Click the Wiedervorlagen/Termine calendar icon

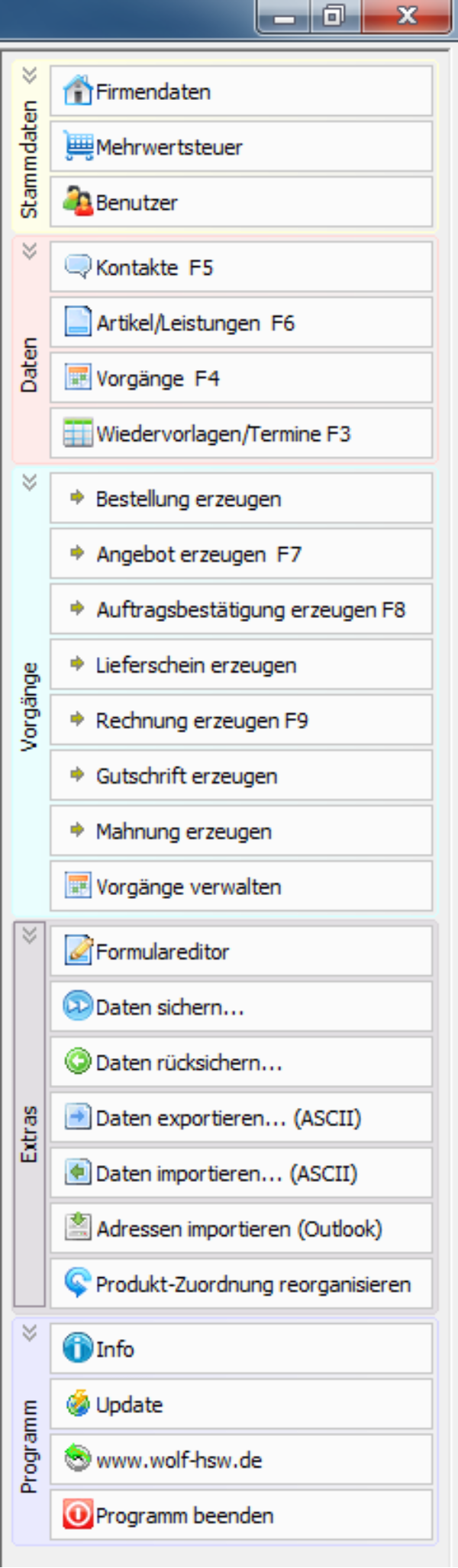pos(78,433)
